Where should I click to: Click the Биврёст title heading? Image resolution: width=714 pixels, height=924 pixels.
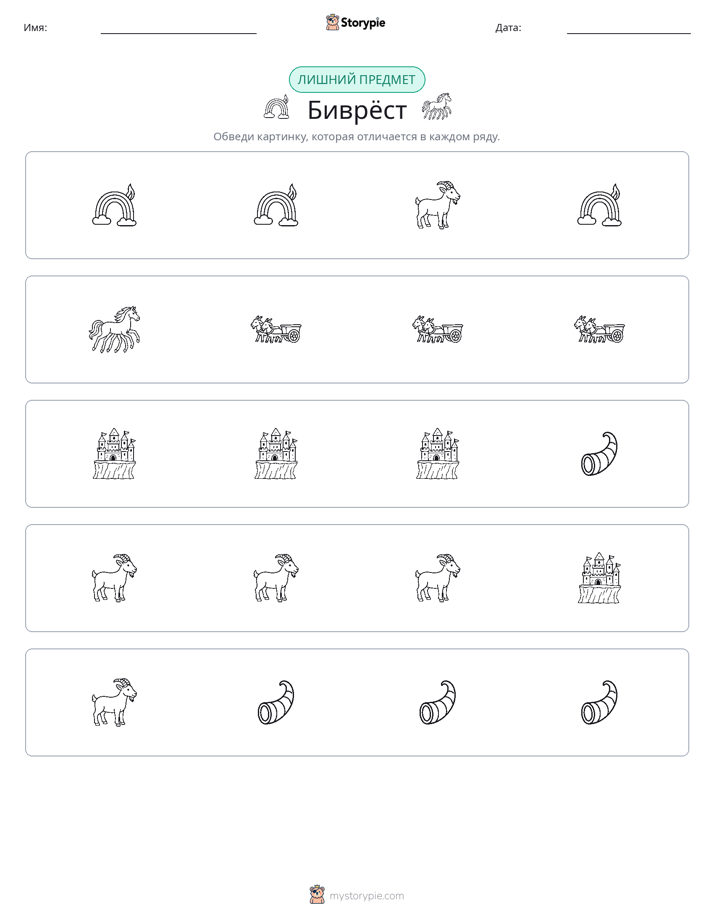(x=357, y=110)
